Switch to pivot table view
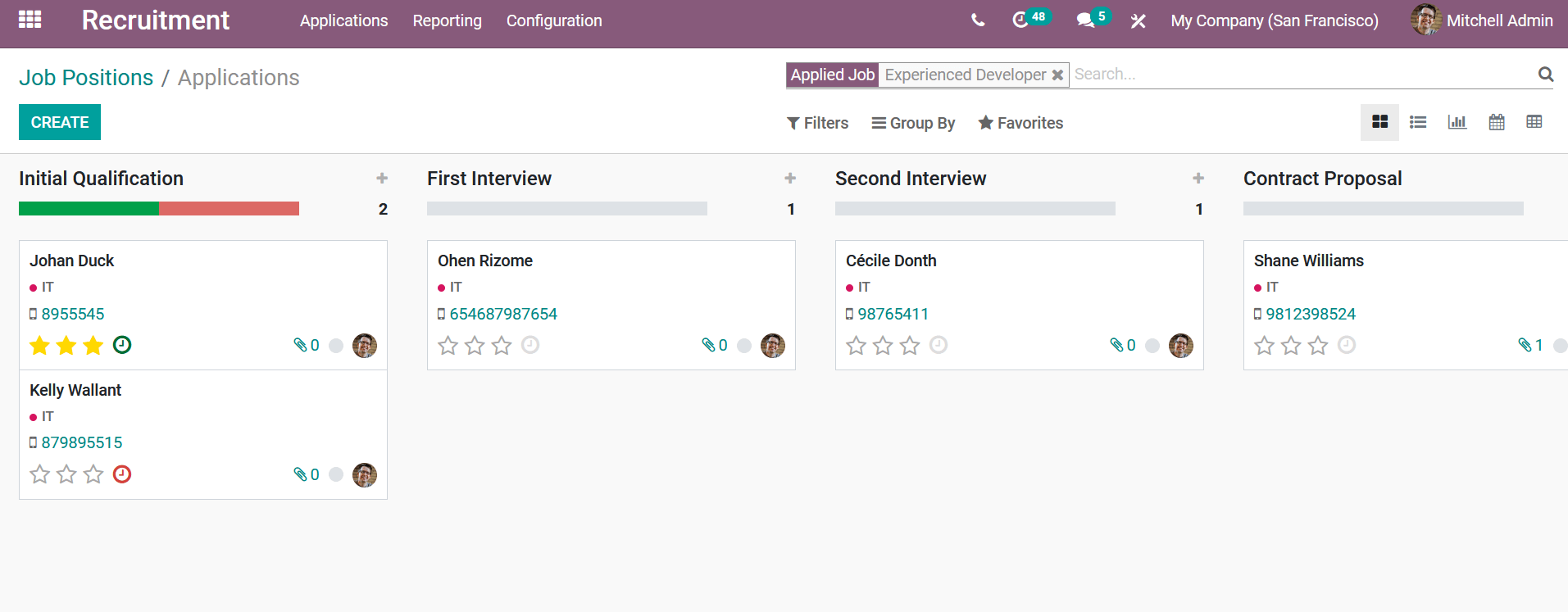Screen dimensions: 1568x612 pos(1534,122)
